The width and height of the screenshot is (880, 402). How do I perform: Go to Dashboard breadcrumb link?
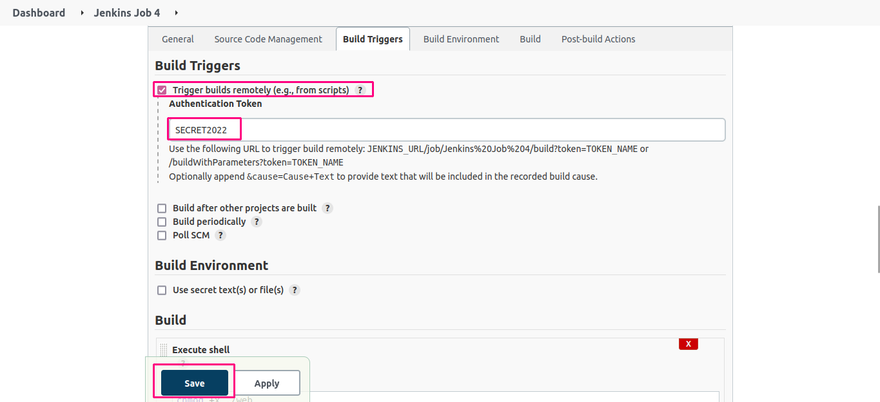pyautogui.click(x=39, y=12)
